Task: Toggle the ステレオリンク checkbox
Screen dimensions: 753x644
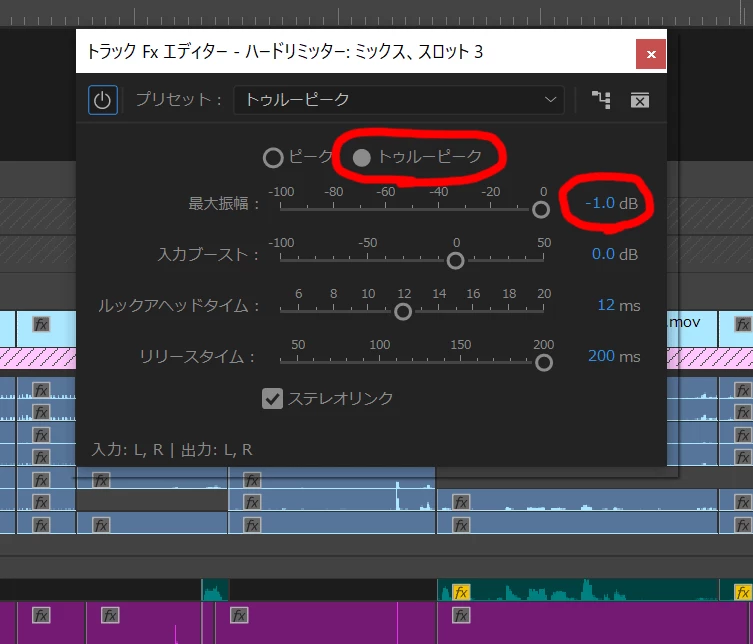Action: [x=272, y=399]
